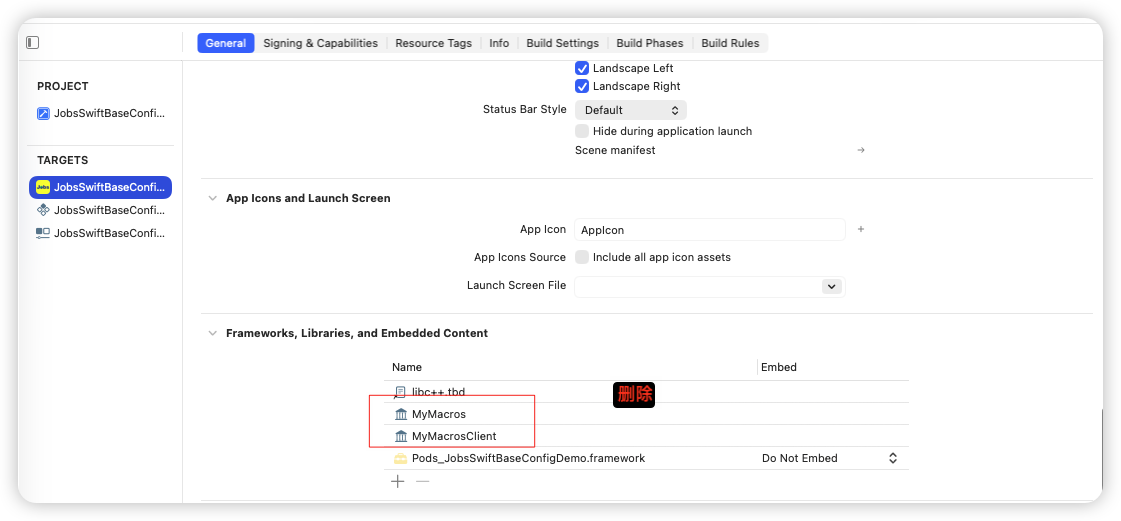Select the JobsSwiftBaseConfi project blueprint icon
Screen dimensions: 1121x521
click(43, 113)
